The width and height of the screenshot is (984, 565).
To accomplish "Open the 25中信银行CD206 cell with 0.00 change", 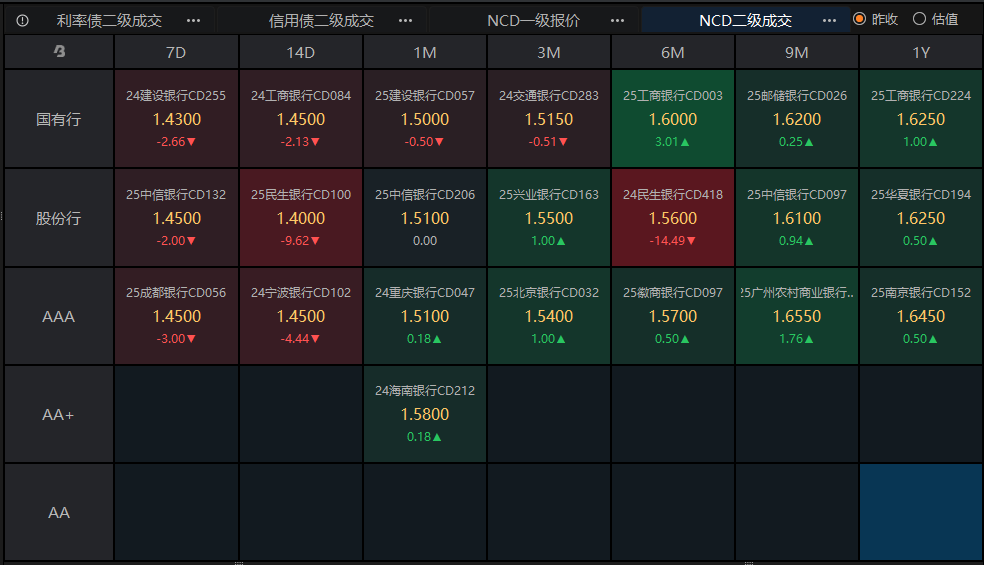I will pos(425,217).
